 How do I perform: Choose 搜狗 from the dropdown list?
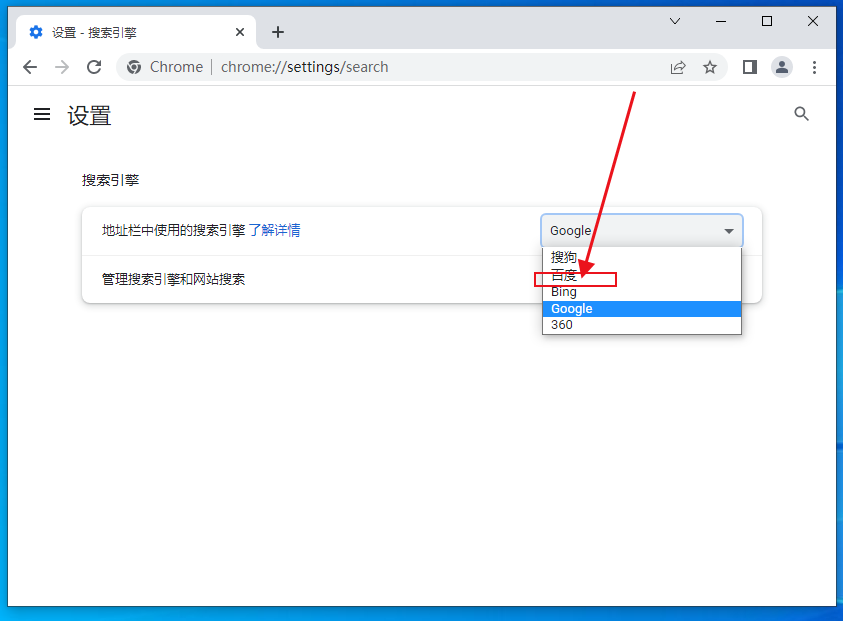pos(641,257)
